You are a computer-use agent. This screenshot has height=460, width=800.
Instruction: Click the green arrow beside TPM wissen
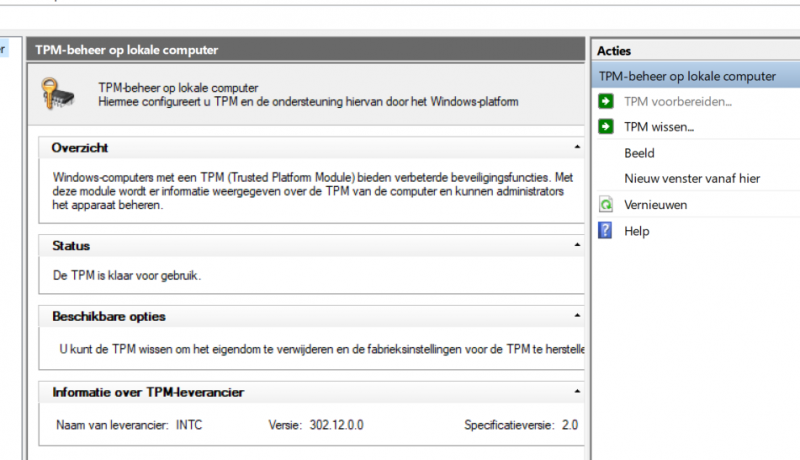coord(605,127)
